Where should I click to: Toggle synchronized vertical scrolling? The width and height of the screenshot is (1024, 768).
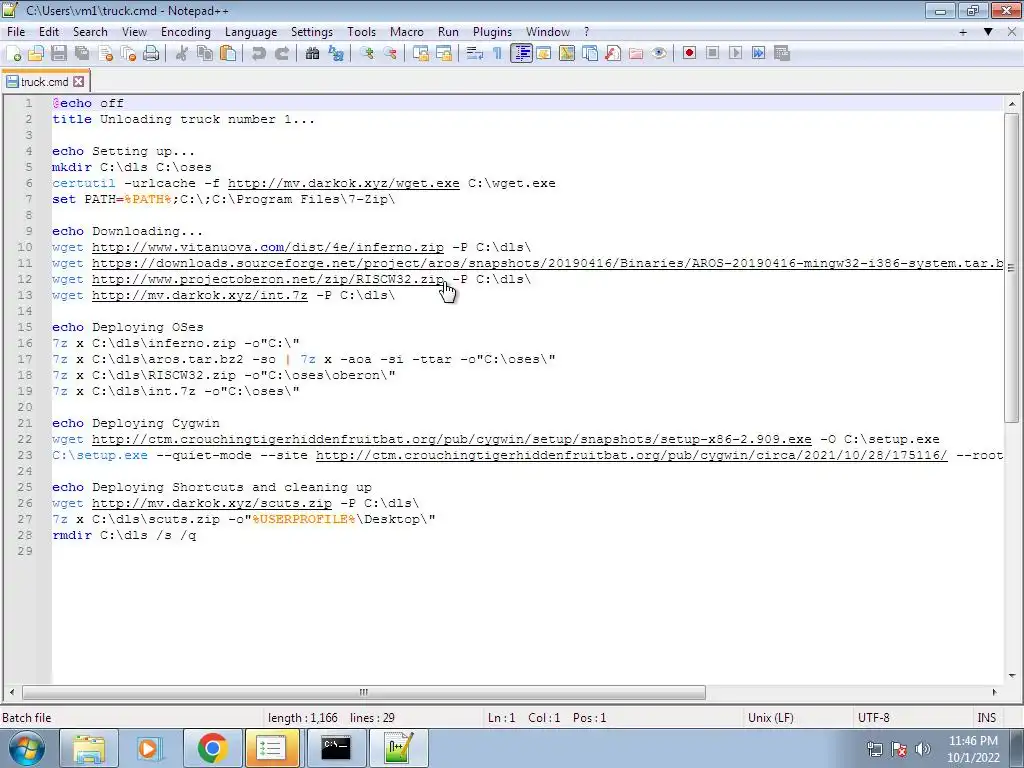[x=421, y=54]
